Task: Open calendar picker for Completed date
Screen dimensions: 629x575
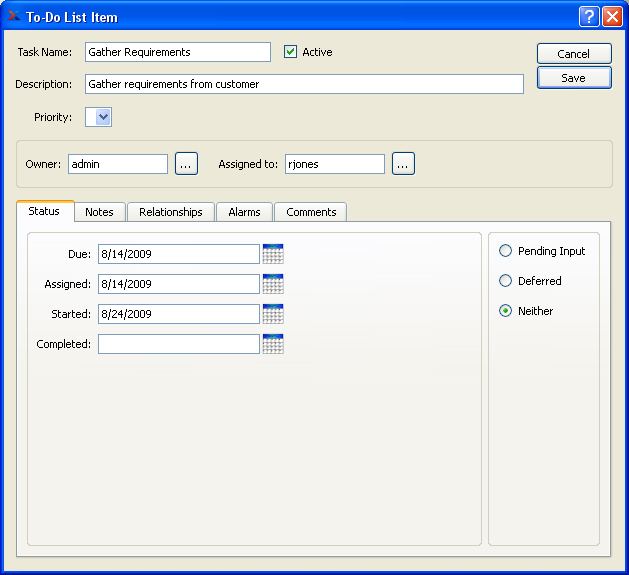Action: (273, 344)
